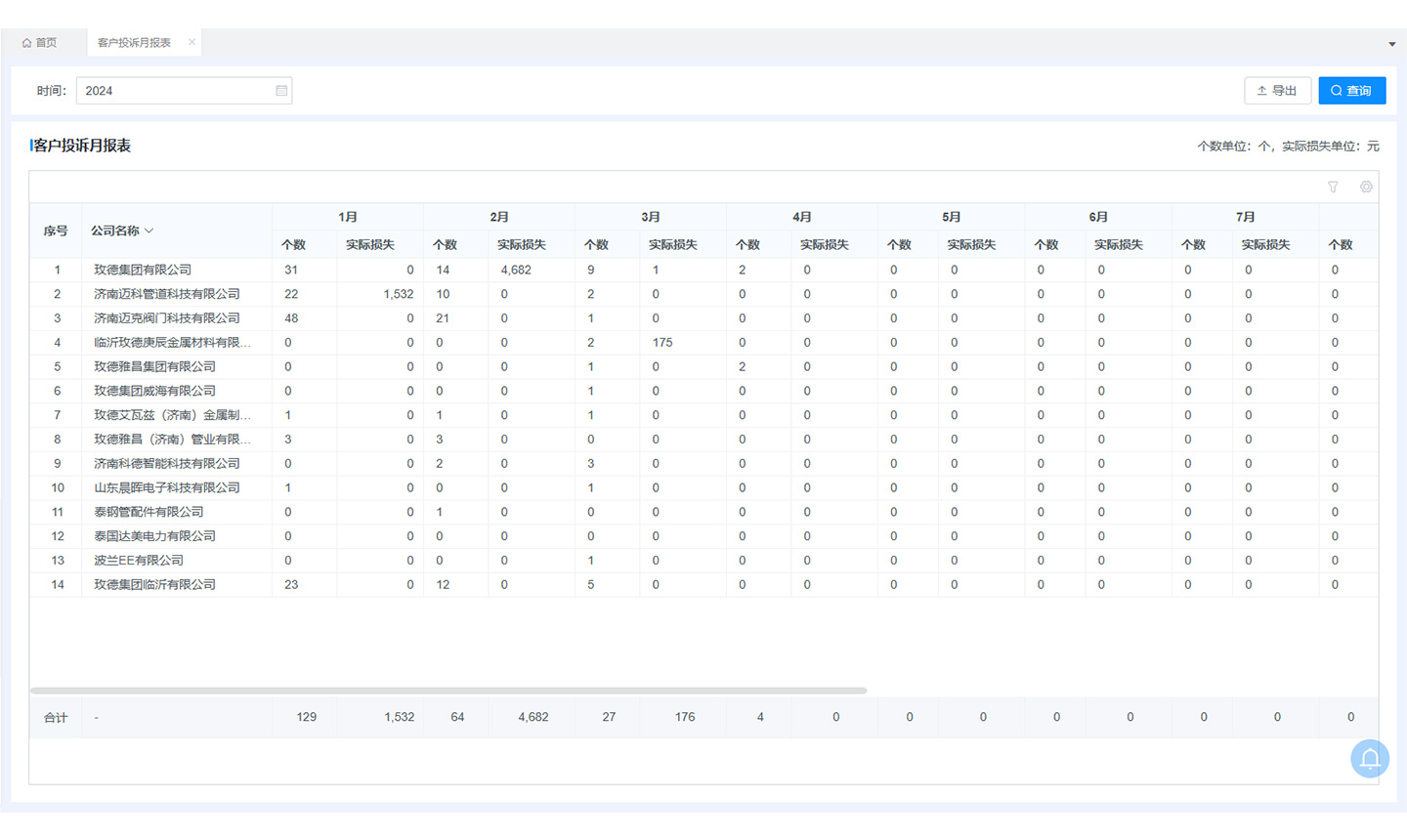Click the 4,682 loss value for 玫德集团
The width and height of the screenshot is (1407, 840).
coord(516,270)
